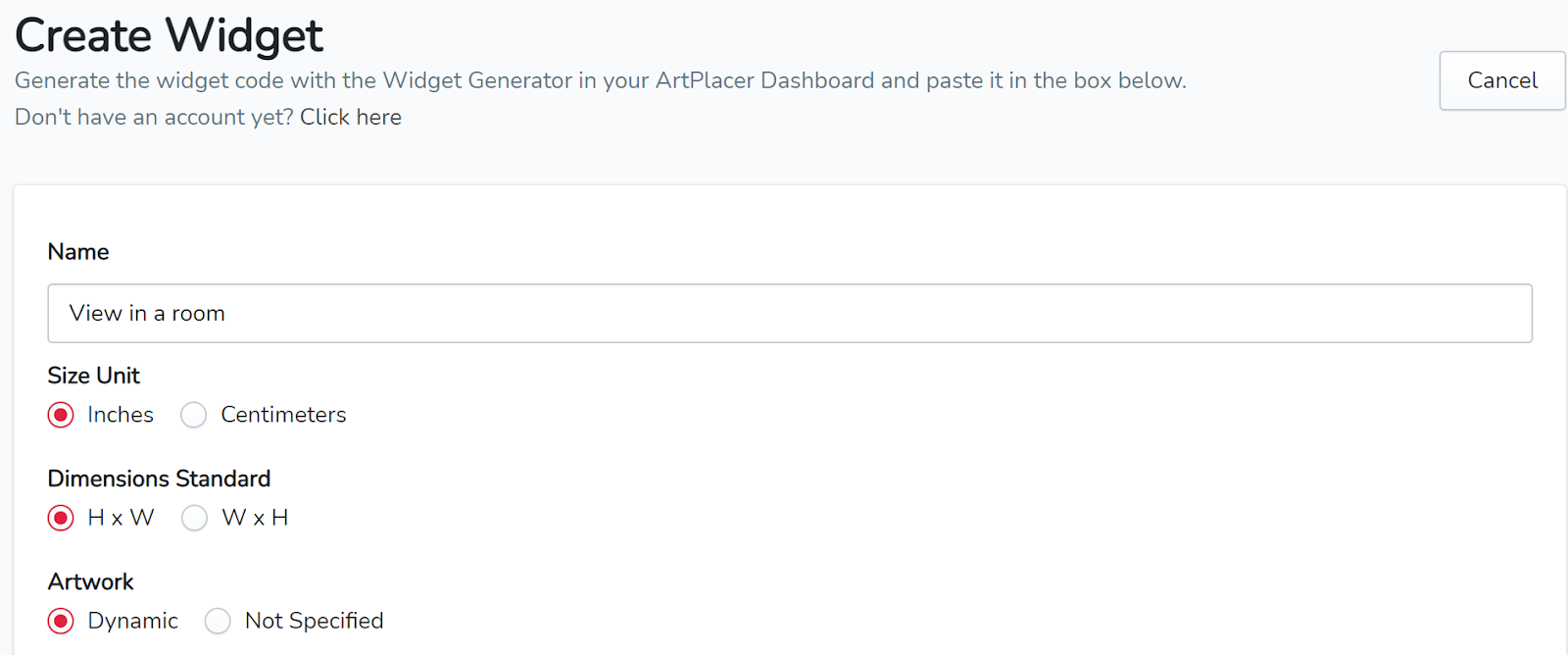Click the 'Inches' label text
The height and width of the screenshot is (655, 1568).
[121, 415]
